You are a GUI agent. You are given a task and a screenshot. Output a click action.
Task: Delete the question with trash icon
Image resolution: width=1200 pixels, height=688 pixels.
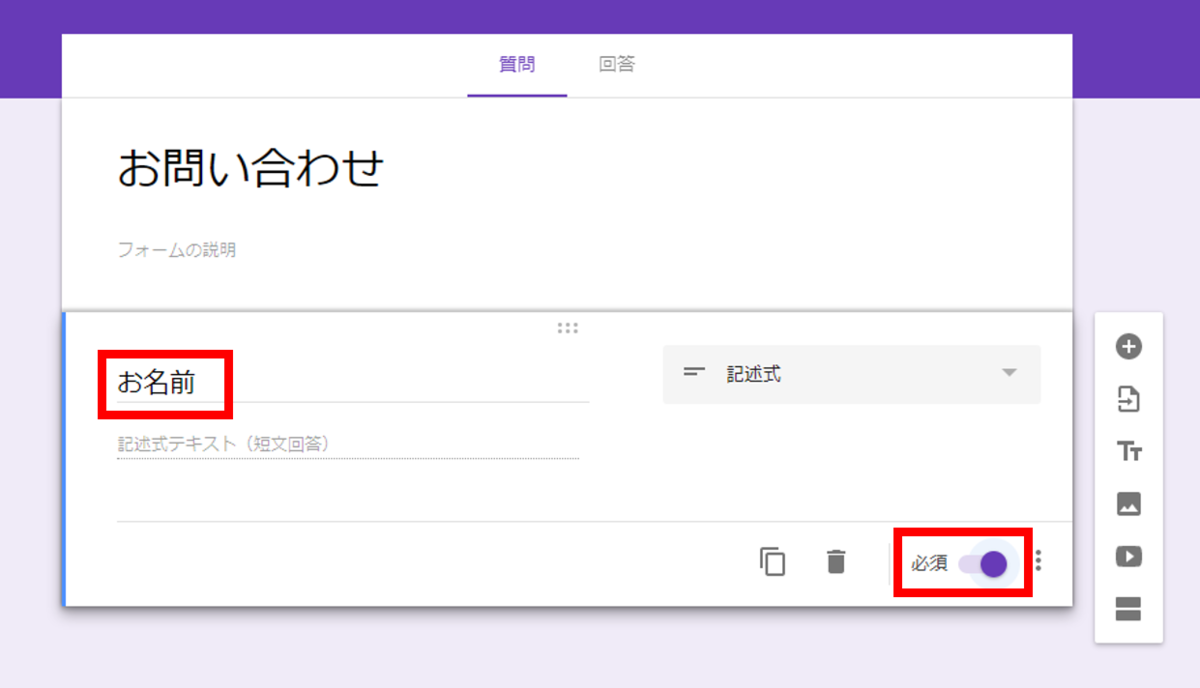click(x=836, y=562)
